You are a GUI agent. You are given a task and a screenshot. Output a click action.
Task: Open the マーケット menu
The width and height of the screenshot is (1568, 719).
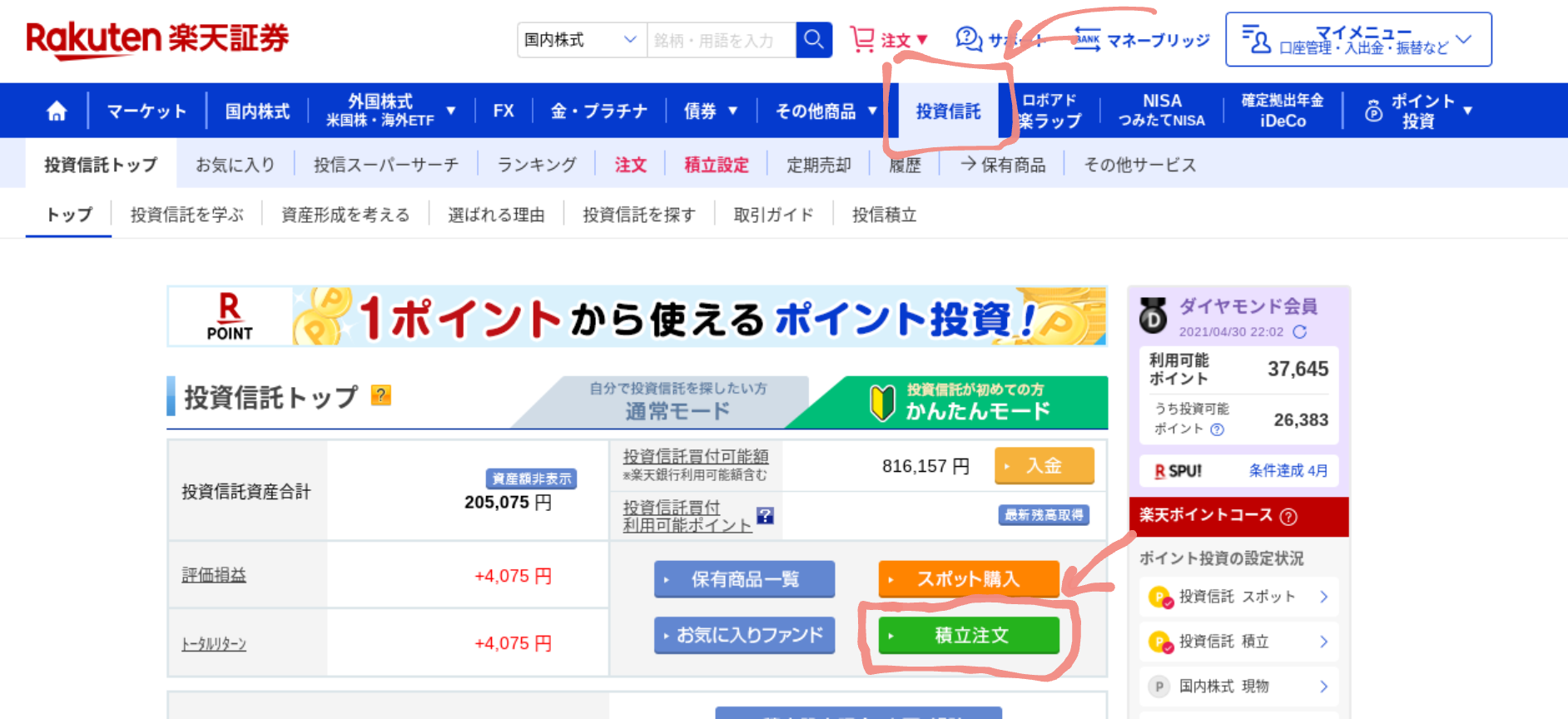pyautogui.click(x=146, y=111)
